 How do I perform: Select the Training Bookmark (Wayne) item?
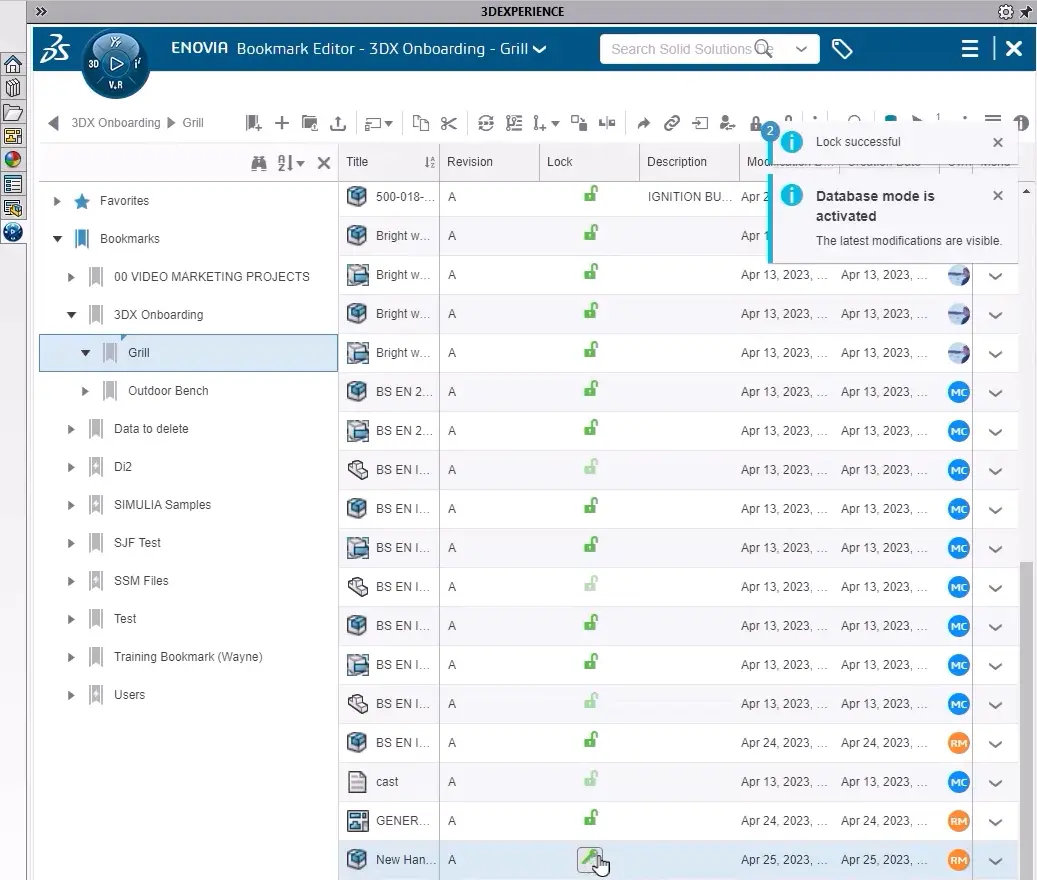point(188,657)
